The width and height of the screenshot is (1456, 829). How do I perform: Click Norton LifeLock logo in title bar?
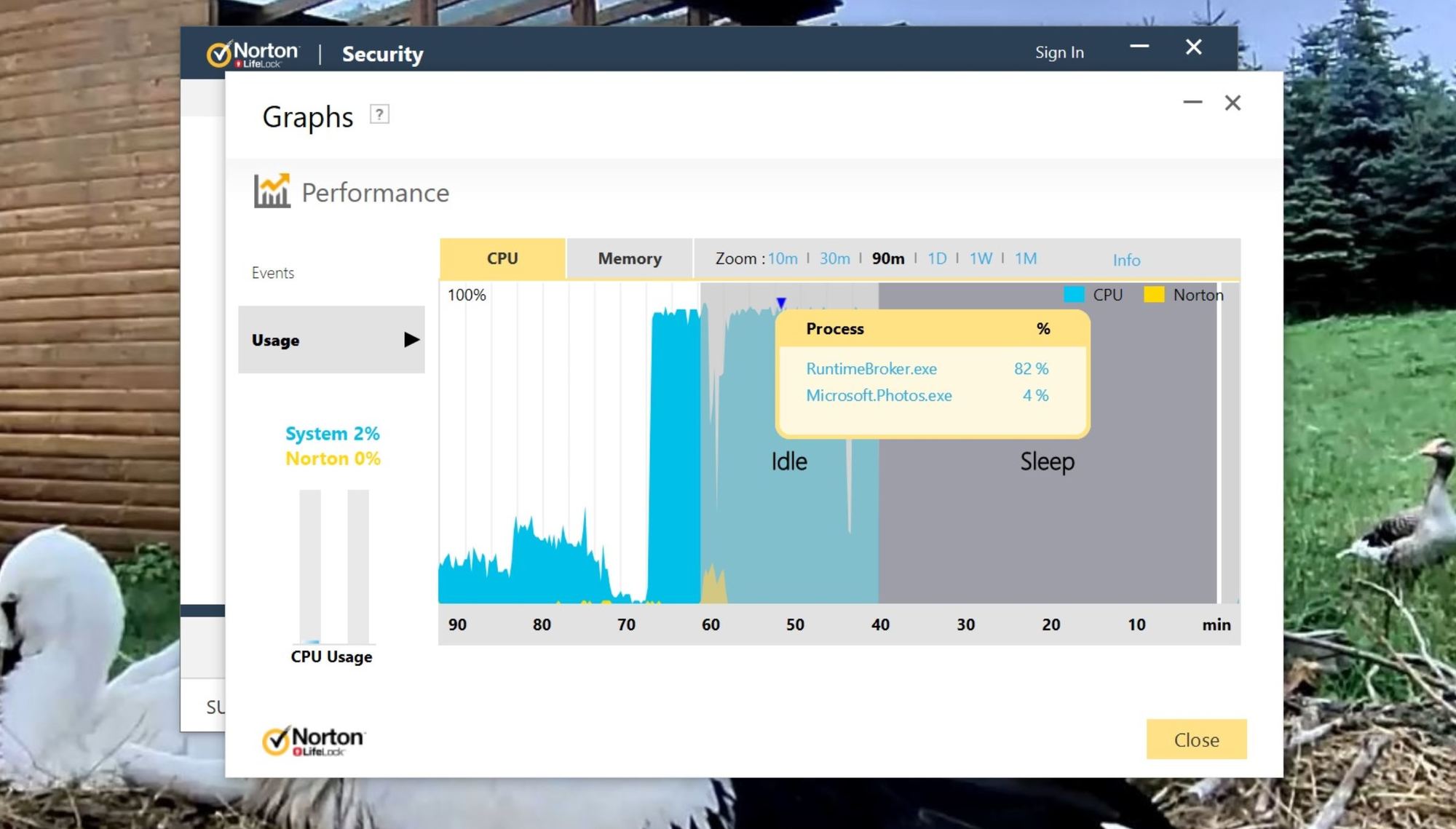(253, 54)
